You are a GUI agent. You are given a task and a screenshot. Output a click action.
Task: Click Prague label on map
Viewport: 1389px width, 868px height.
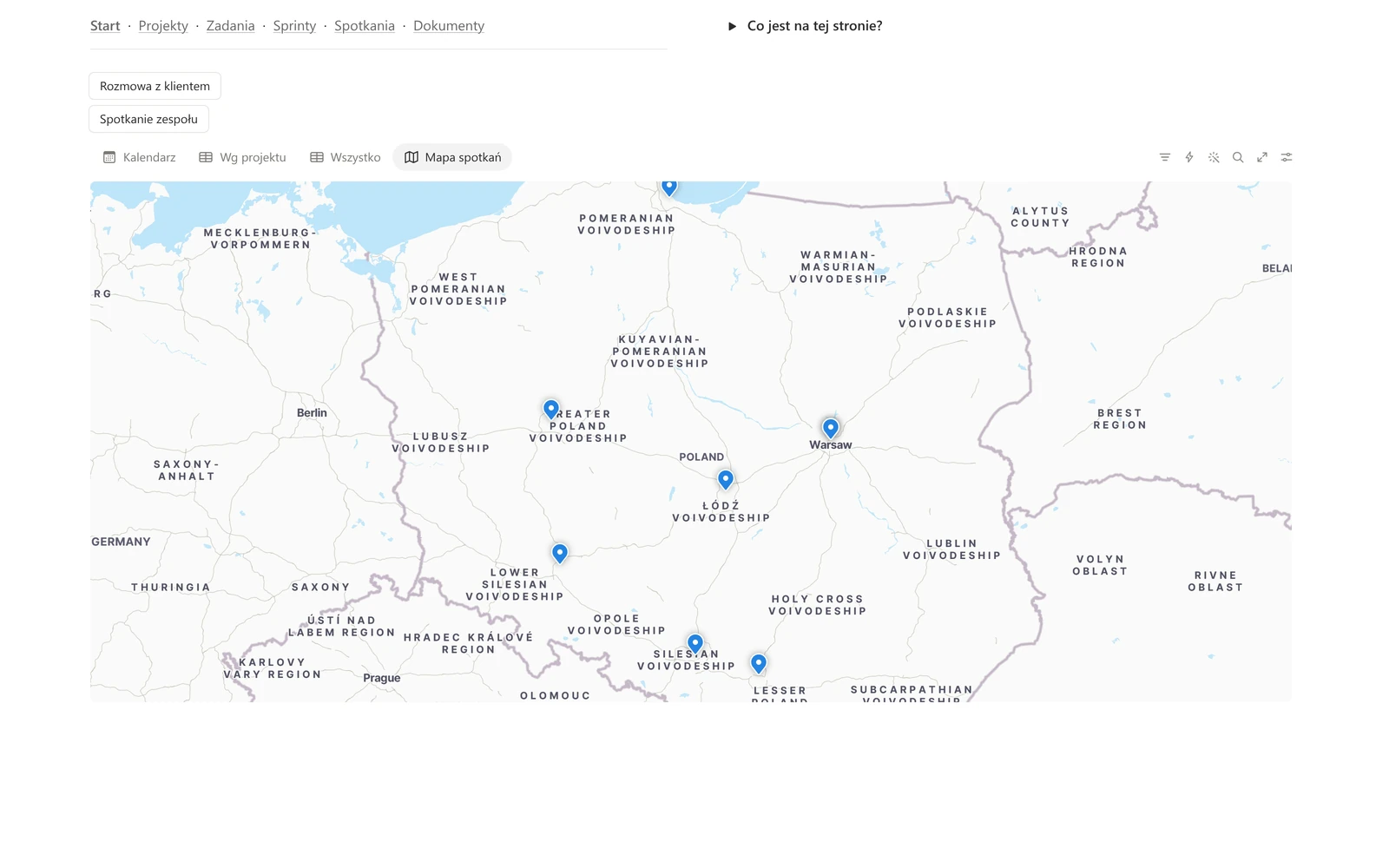pyautogui.click(x=382, y=678)
